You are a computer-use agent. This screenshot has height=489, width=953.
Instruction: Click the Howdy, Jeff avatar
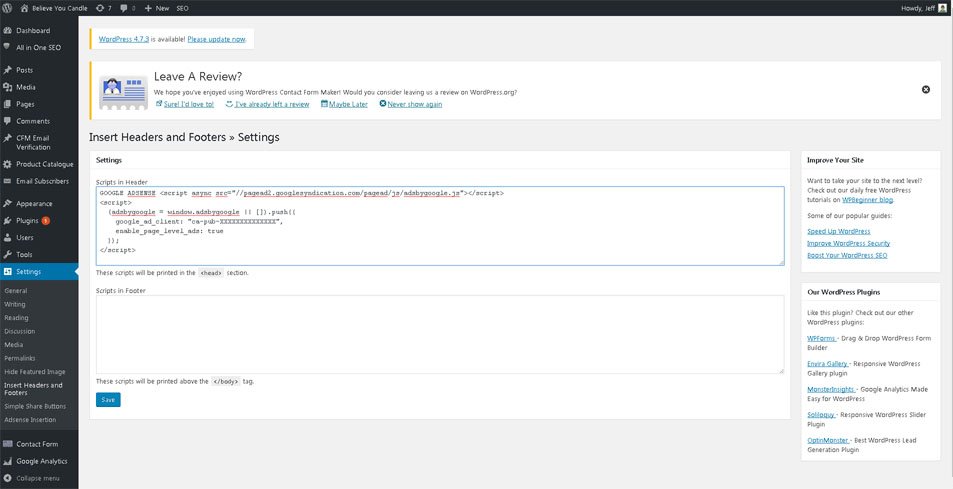(x=942, y=8)
